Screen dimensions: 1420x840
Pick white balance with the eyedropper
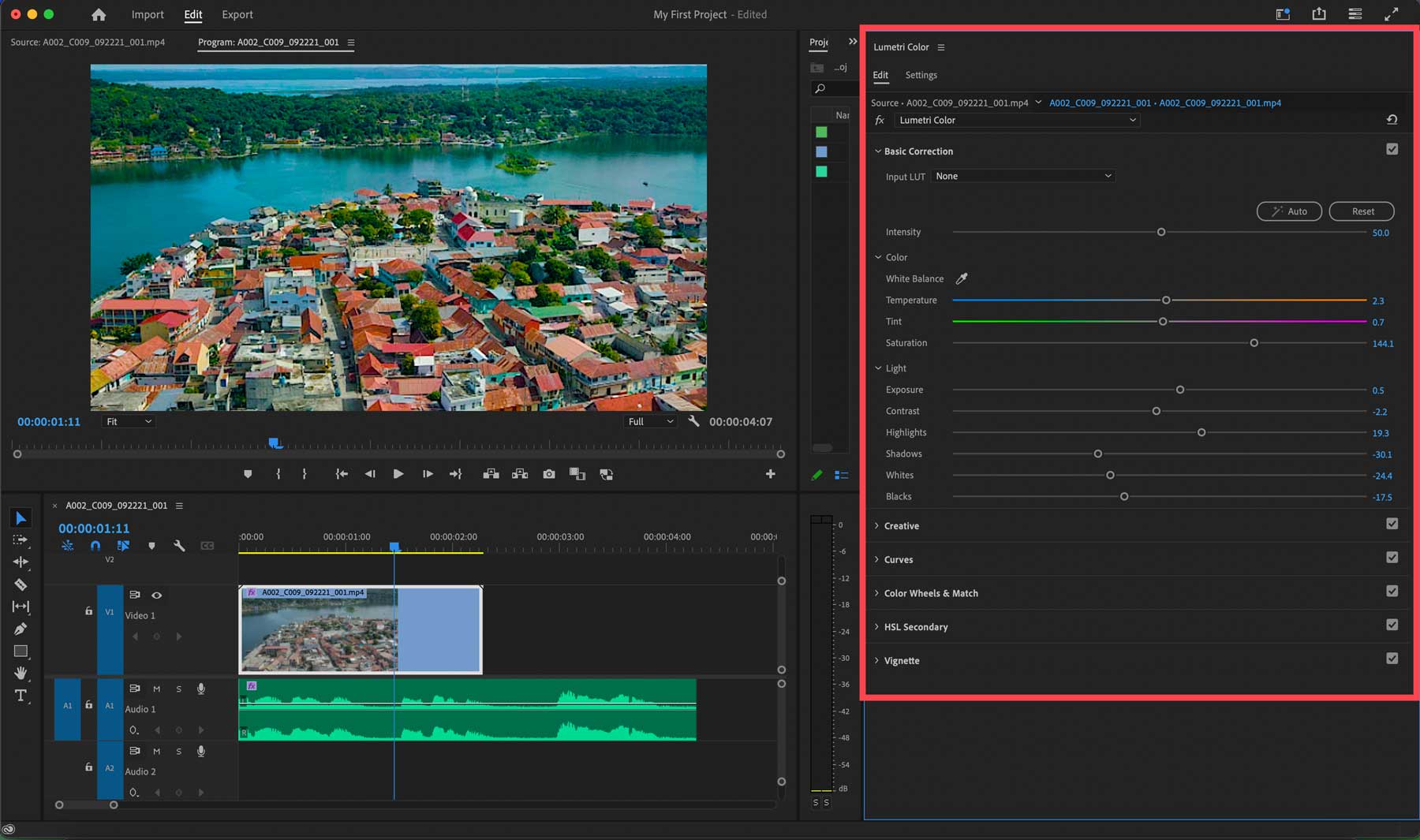[x=962, y=278]
